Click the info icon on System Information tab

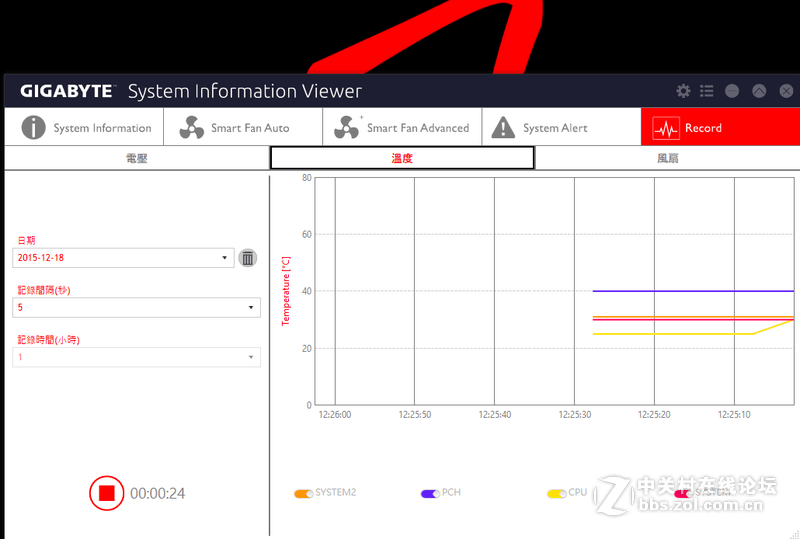pyautogui.click(x=34, y=127)
